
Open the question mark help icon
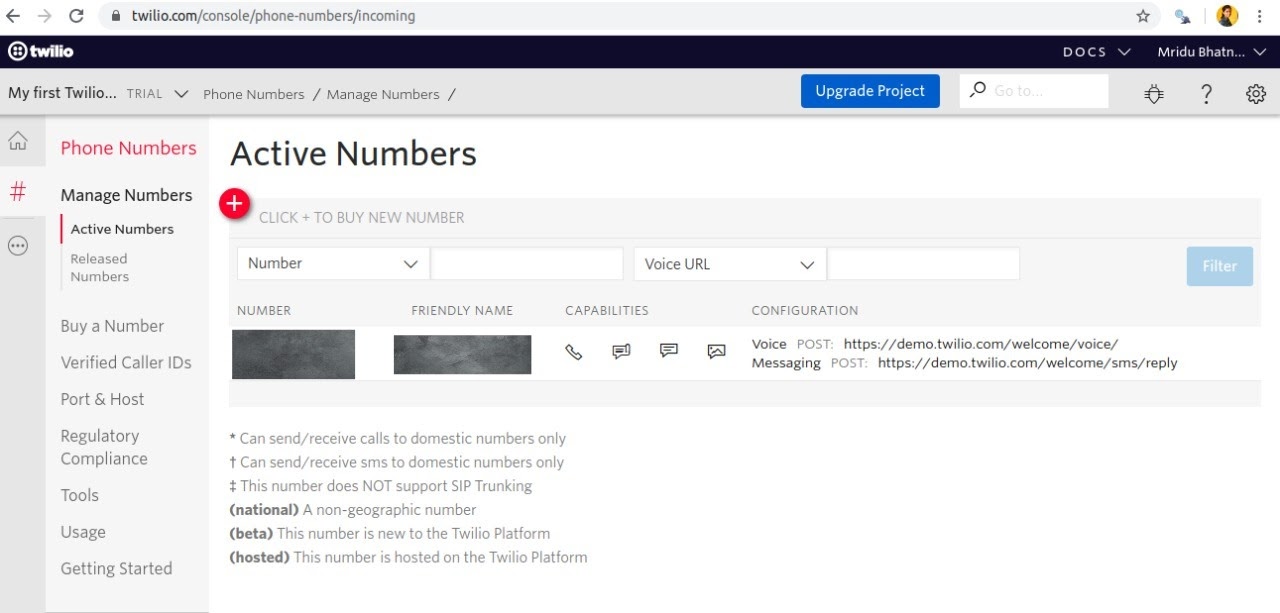(x=1206, y=94)
